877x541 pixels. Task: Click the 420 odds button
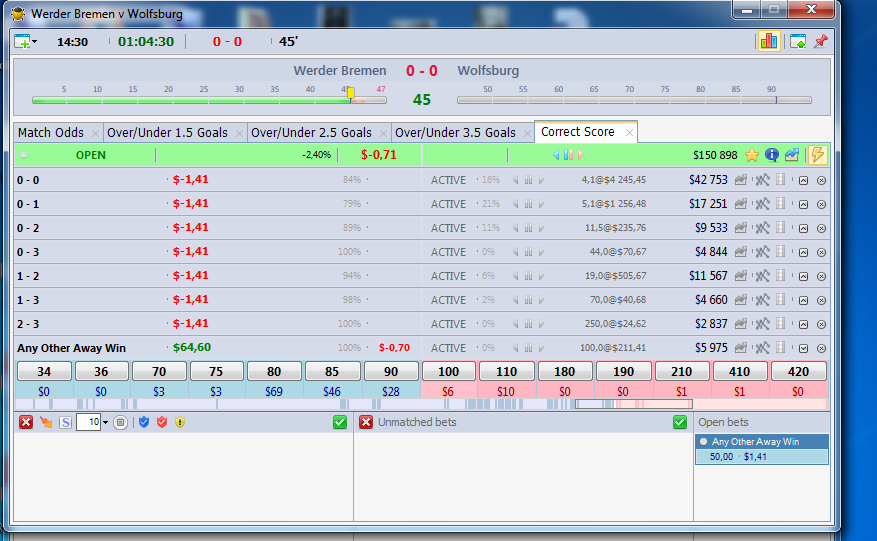tap(798, 371)
